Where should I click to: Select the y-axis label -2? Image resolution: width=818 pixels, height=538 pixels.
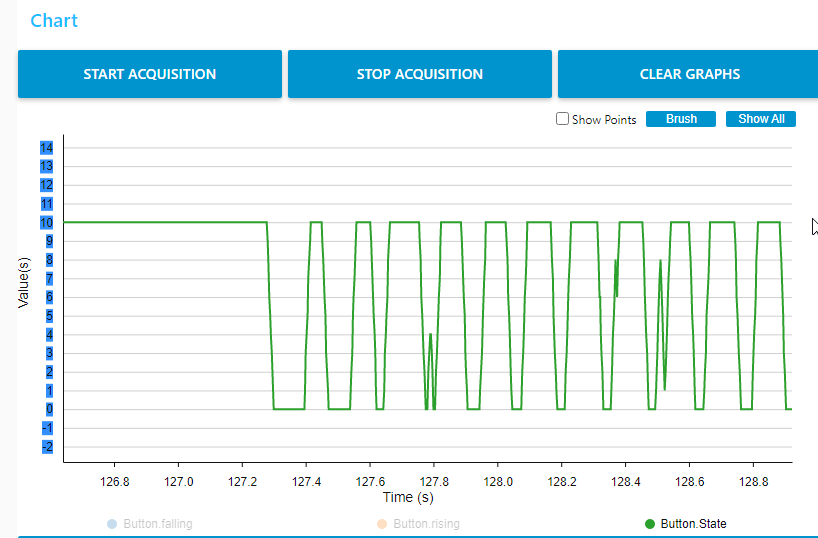coord(47,447)
